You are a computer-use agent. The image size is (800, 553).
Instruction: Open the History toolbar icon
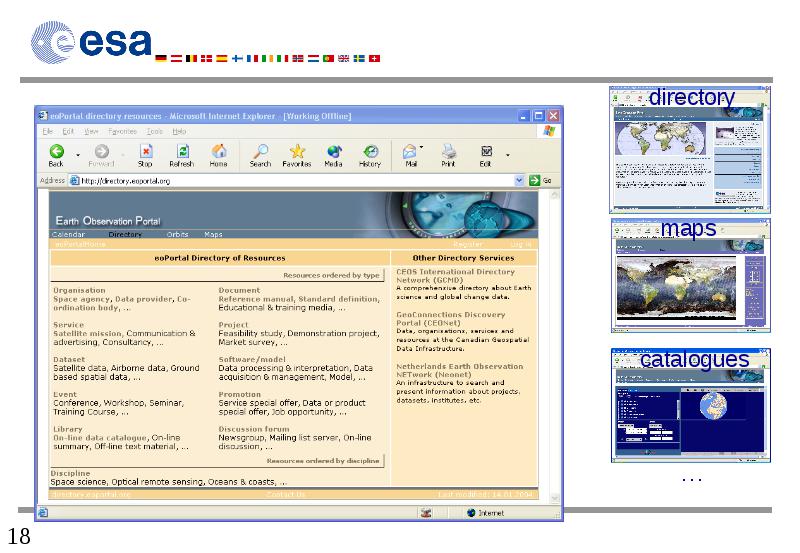[370, 152]
